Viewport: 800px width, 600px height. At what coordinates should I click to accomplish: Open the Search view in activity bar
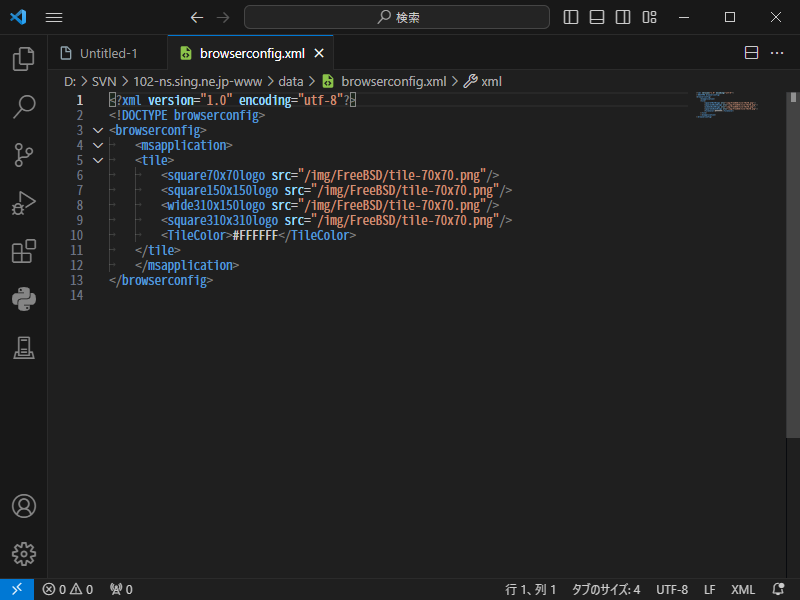pos(23,107)
